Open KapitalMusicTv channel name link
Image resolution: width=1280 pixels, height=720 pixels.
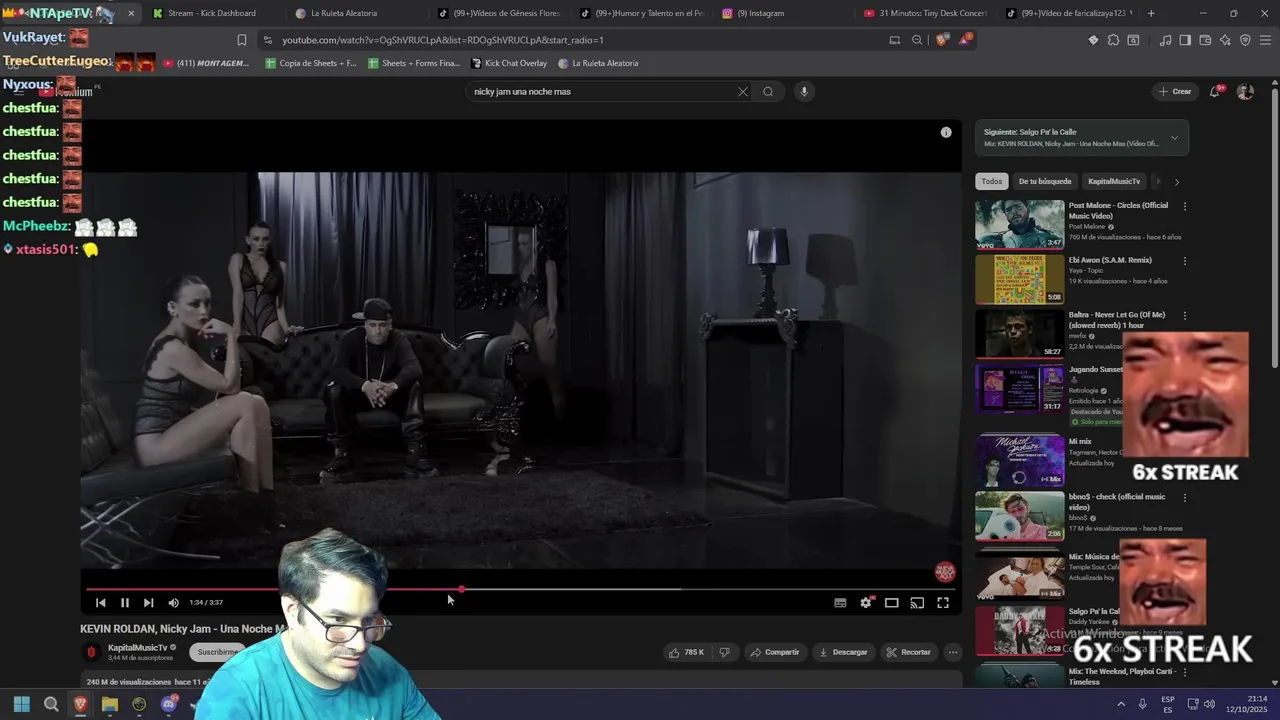(137, 647)
